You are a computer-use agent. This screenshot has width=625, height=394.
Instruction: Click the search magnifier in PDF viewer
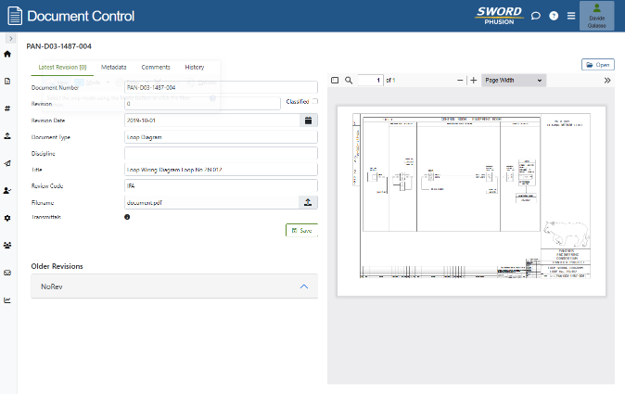coord(349,80)
